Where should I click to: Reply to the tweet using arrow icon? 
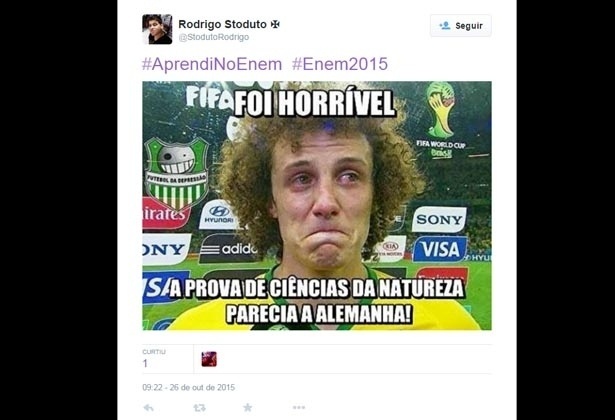(148, 408)
